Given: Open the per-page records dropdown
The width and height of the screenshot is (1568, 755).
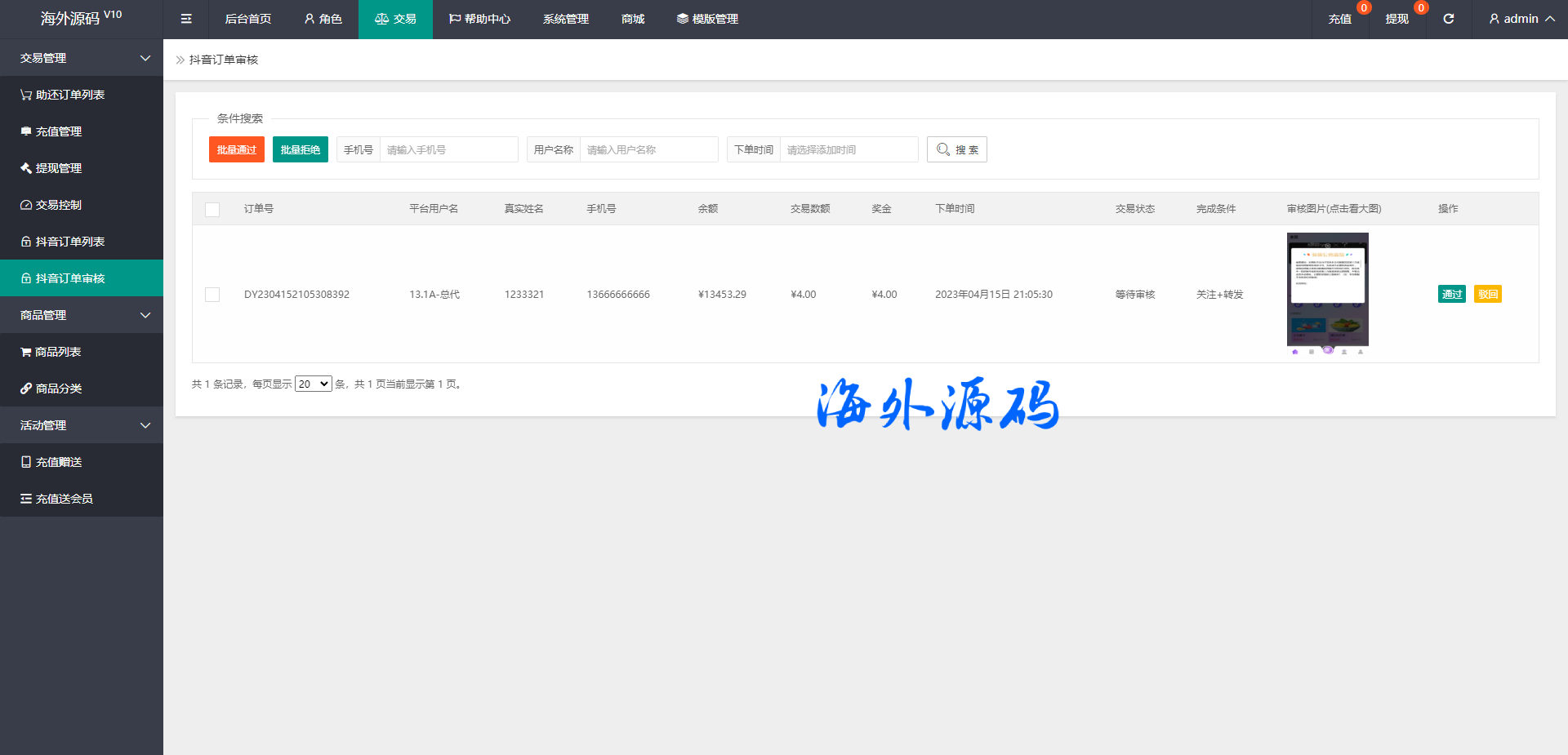Looking at the screenshot, I should click(x=313, y=384).
